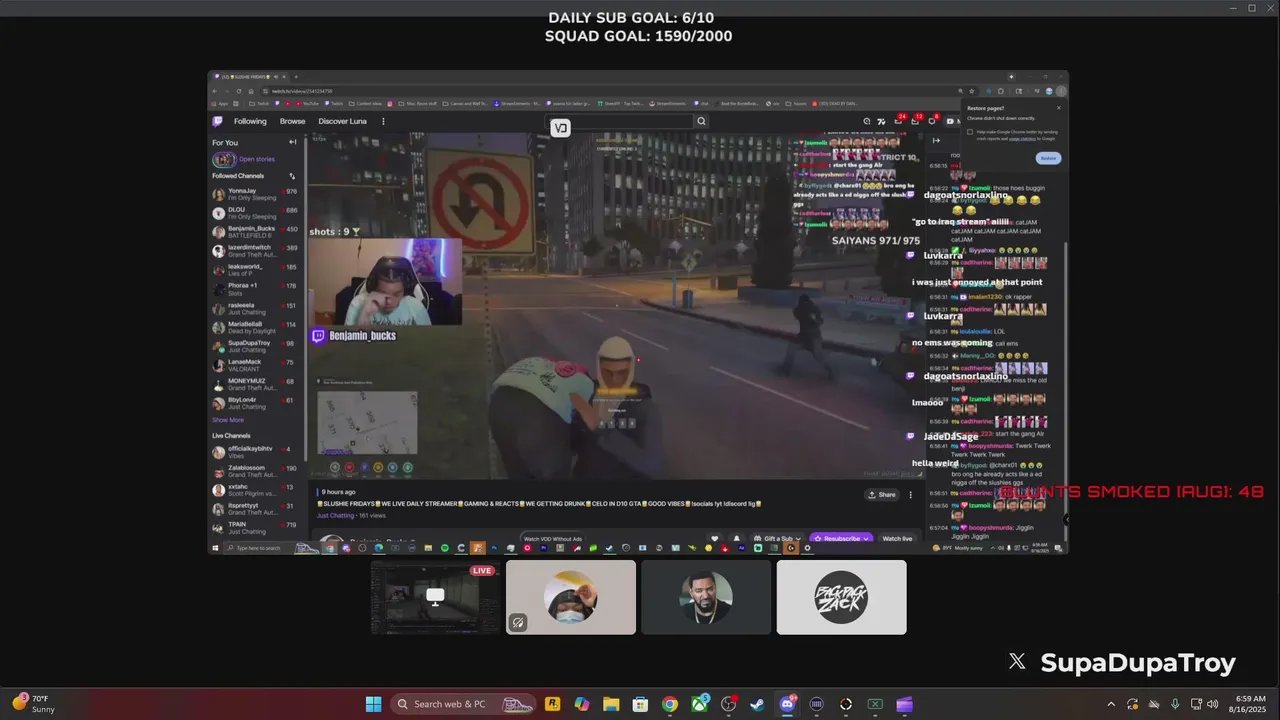
Task: Go back in shared Chrome window
Action: 216,91
